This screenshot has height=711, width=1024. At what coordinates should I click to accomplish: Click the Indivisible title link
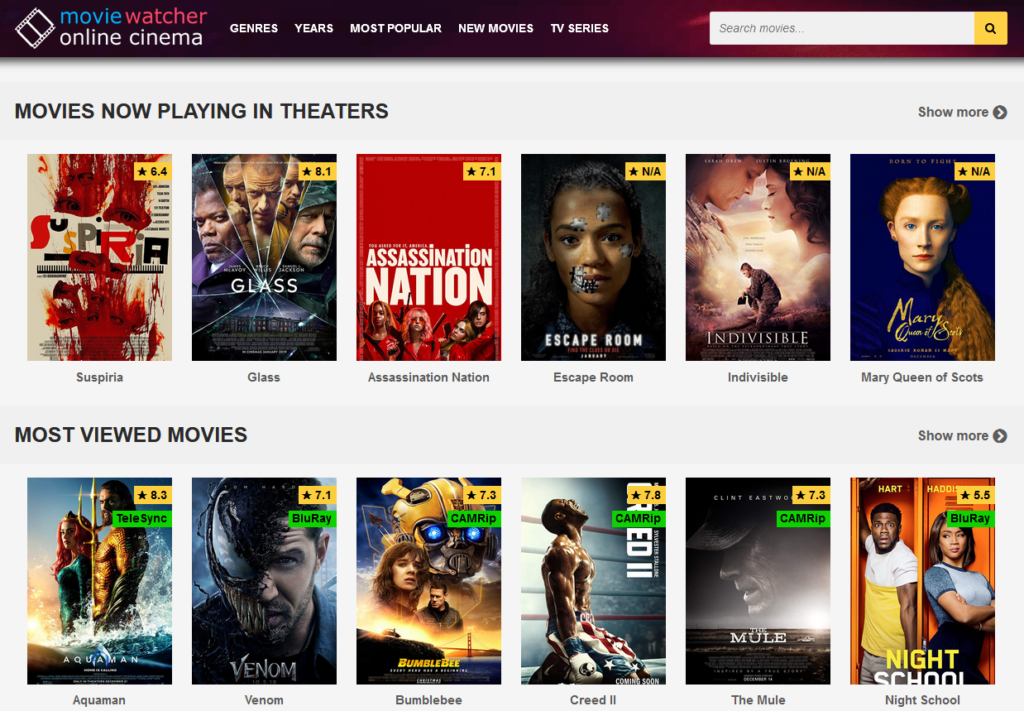(758, 377)
